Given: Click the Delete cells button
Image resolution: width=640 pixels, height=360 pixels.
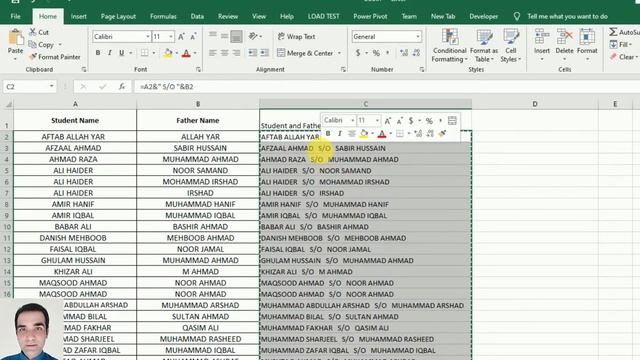Looking at the screenshot, I should [564, 45].
